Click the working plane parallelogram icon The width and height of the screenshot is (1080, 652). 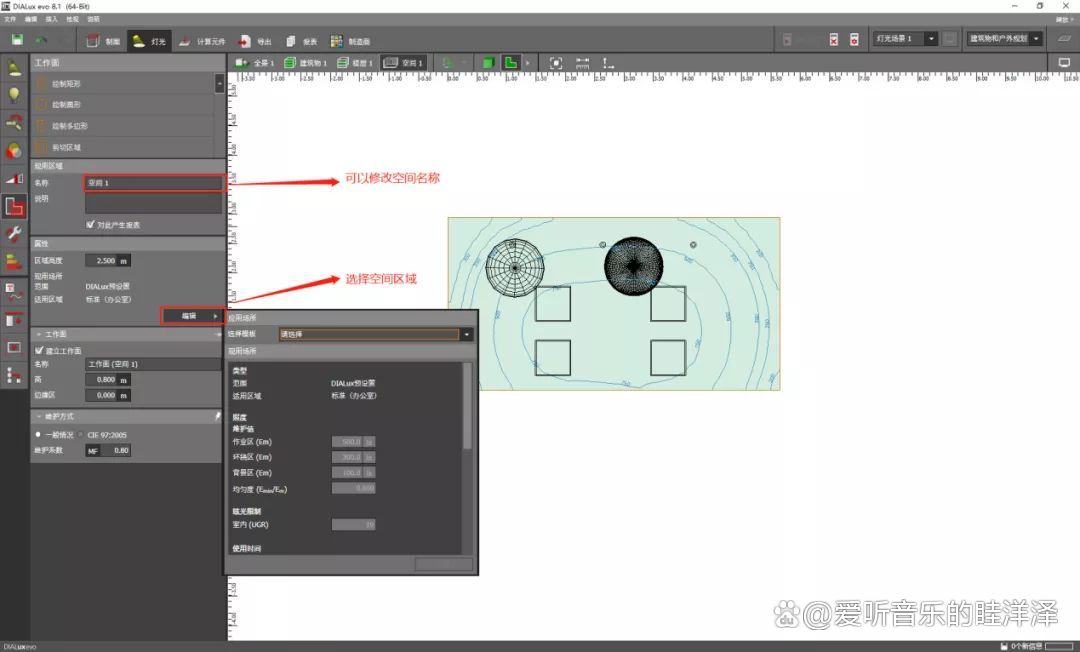coord(1065,39)
